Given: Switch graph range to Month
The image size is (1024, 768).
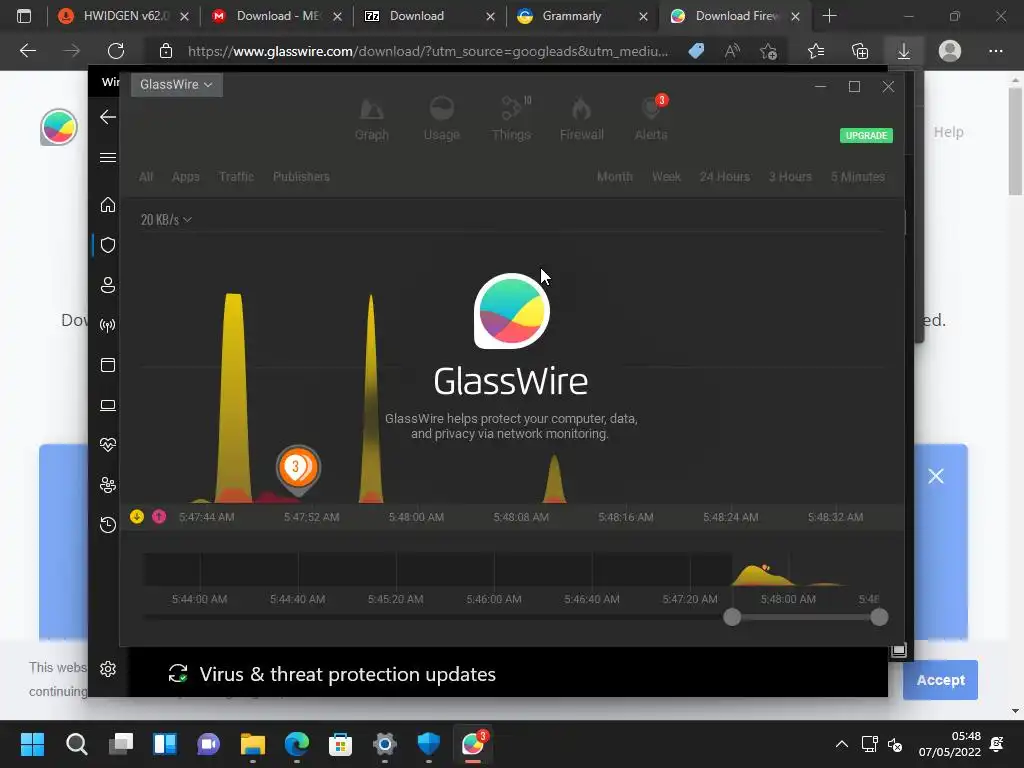Looking at the screenshot, I should 615,176.
